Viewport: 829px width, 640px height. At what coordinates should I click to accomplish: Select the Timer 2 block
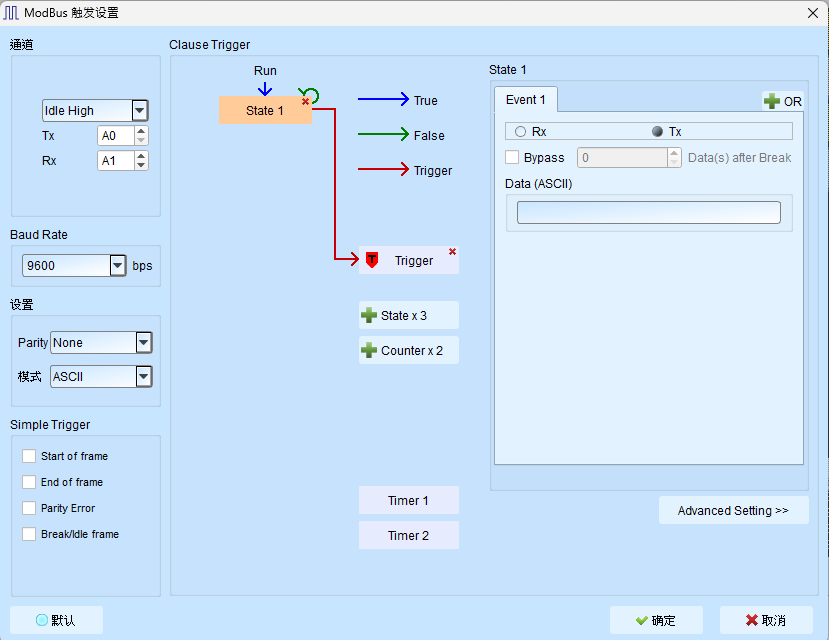pos(409,535)
